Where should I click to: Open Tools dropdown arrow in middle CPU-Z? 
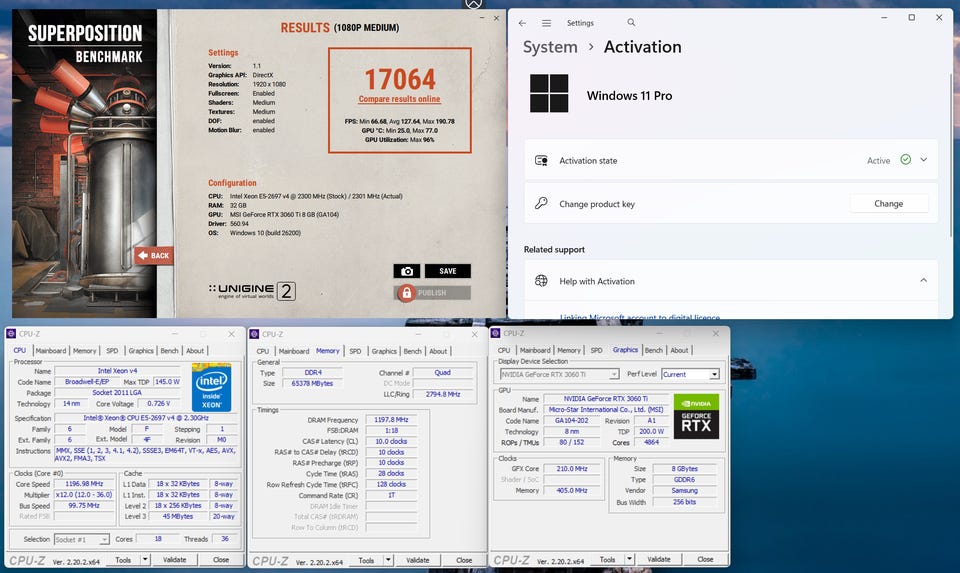[388, 560]
